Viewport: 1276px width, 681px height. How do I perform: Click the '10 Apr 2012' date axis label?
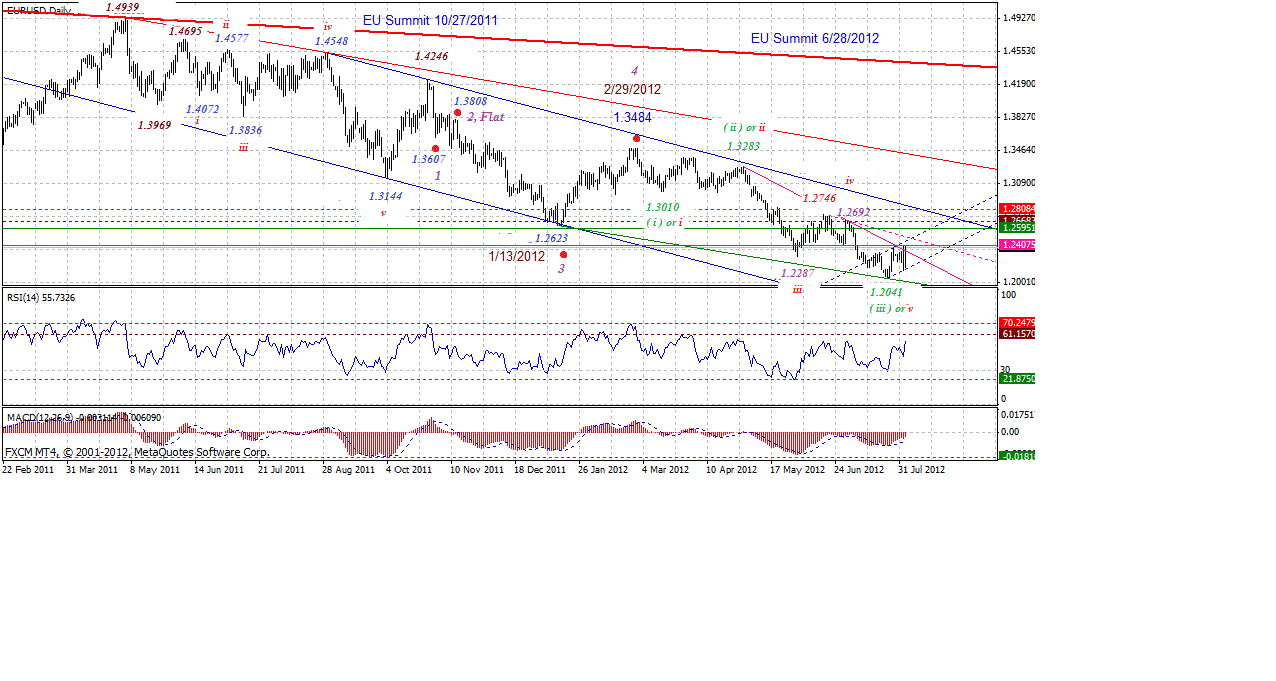tap(732, 468)
